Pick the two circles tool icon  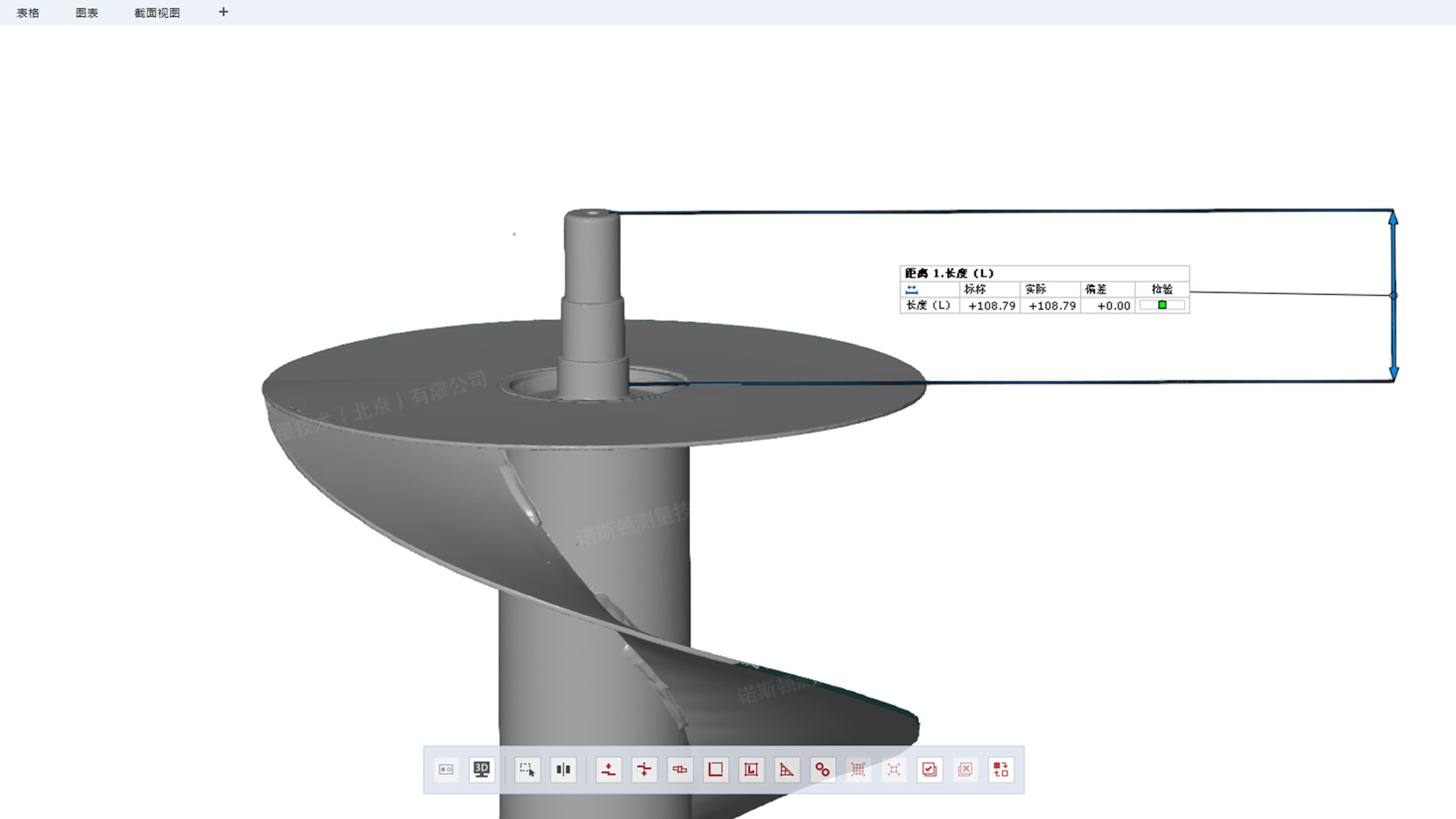click(x=822, y=770)
